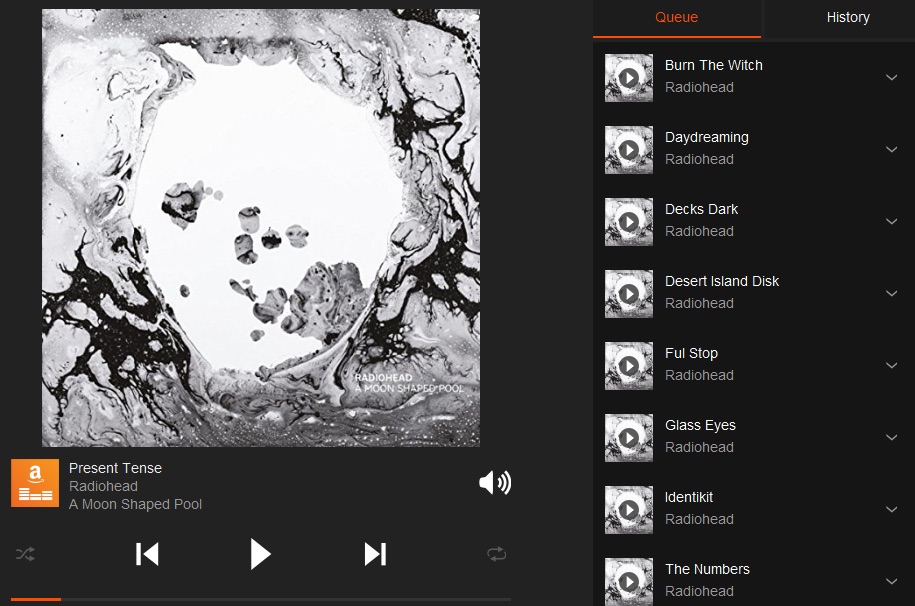This screenshot has width=915, height=606.
Task: Click the playback progress bar
Action: point(260,599)
